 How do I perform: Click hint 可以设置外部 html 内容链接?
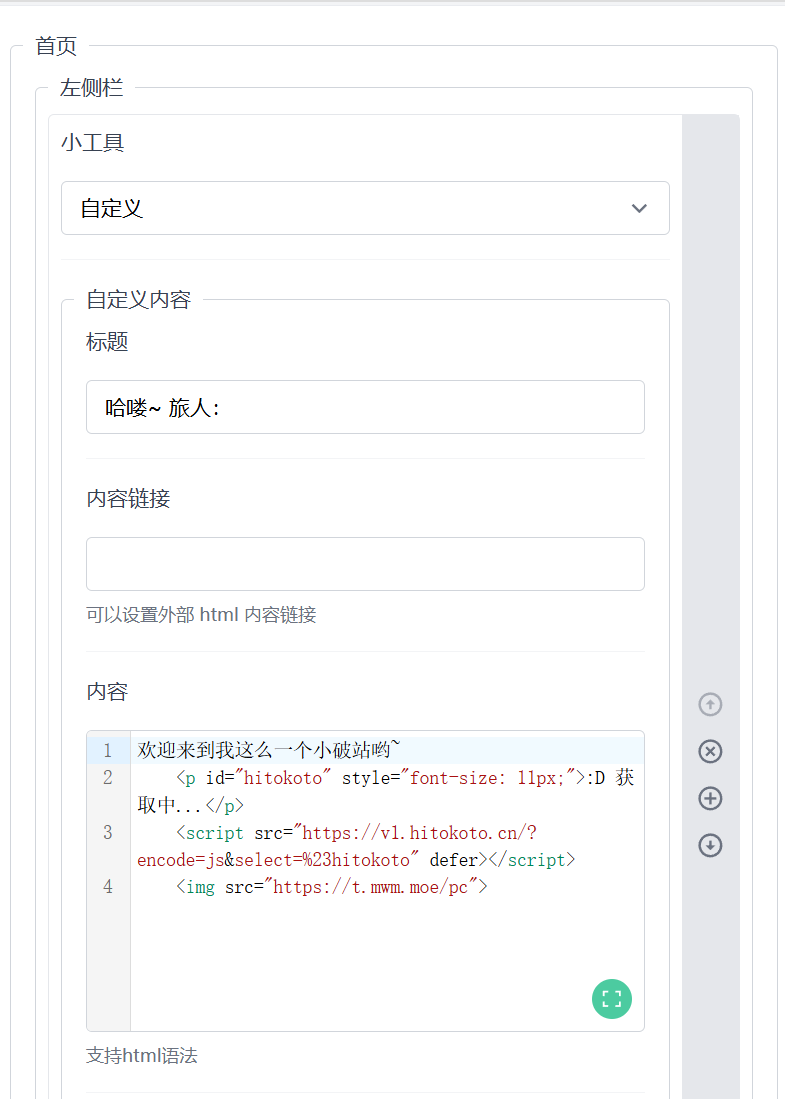point(201,615)
